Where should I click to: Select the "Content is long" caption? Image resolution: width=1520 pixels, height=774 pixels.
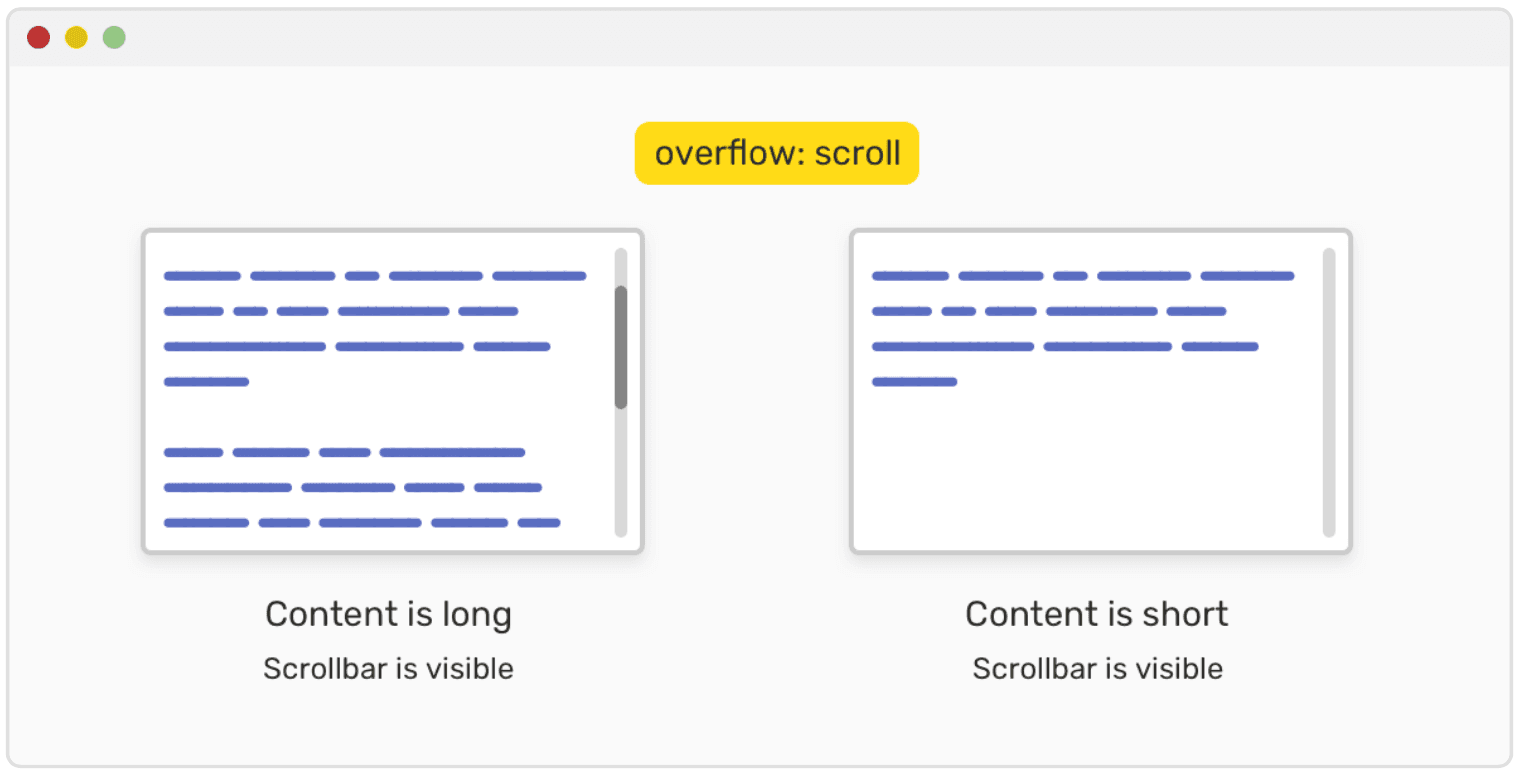(x=388, y=614)
